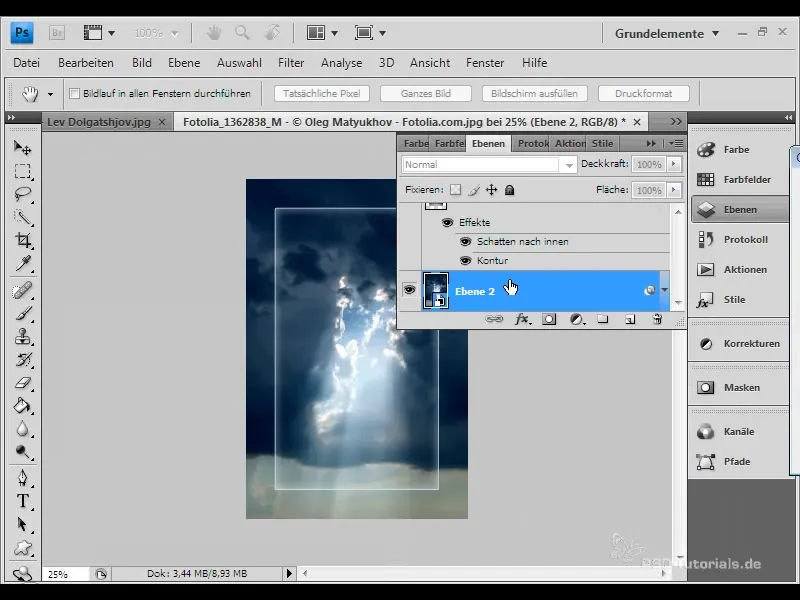Add a layer style via fx button
This screenshot has height=600, width=800.
[522, 319]
